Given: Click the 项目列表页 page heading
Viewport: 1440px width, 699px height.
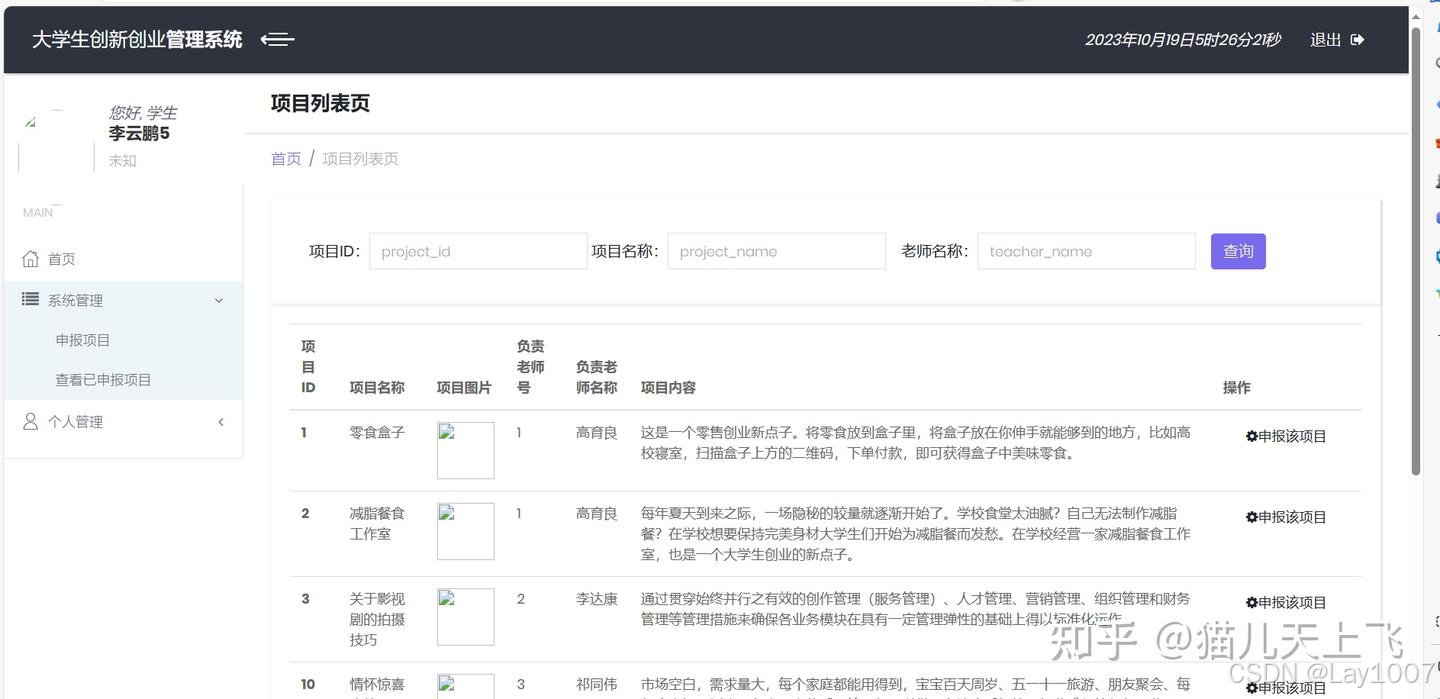Looking at the screenshot, I should tap(320, 103).
